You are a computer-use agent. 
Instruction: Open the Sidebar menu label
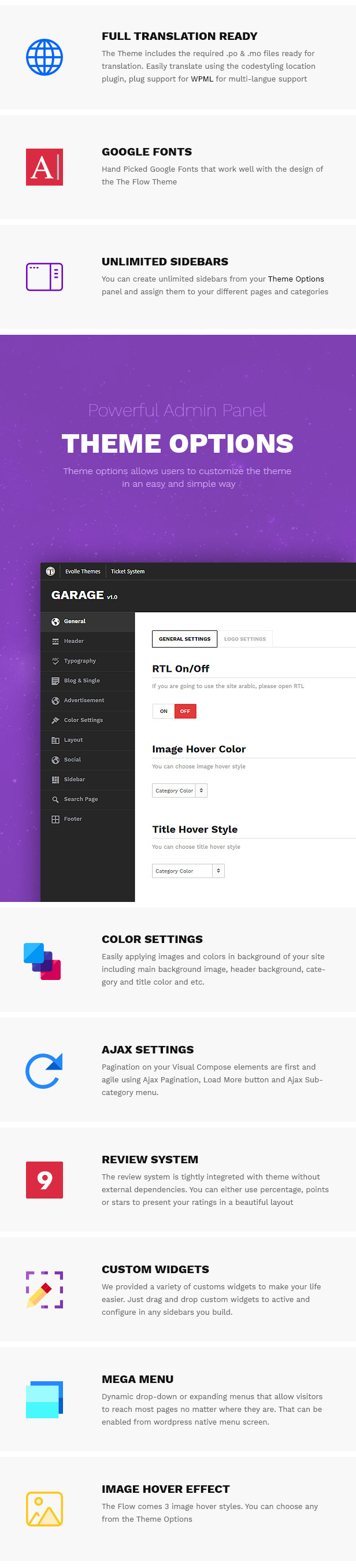coord(74,780)
